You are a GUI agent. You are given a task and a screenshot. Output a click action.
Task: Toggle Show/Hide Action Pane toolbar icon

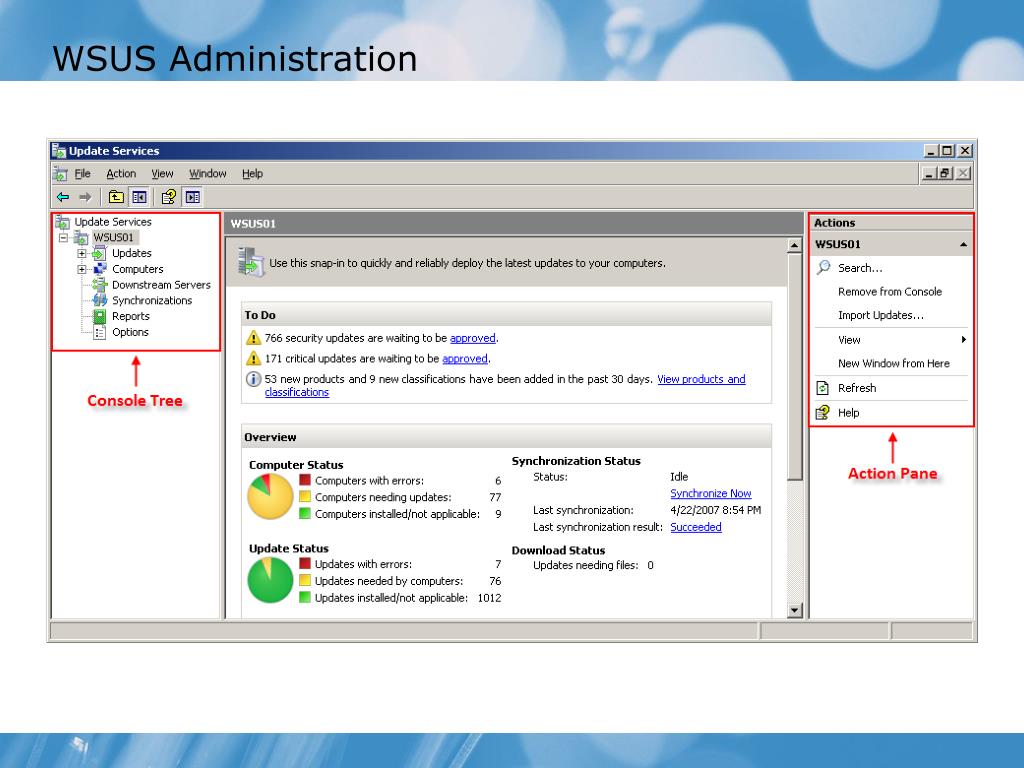[x=193, y=197]
